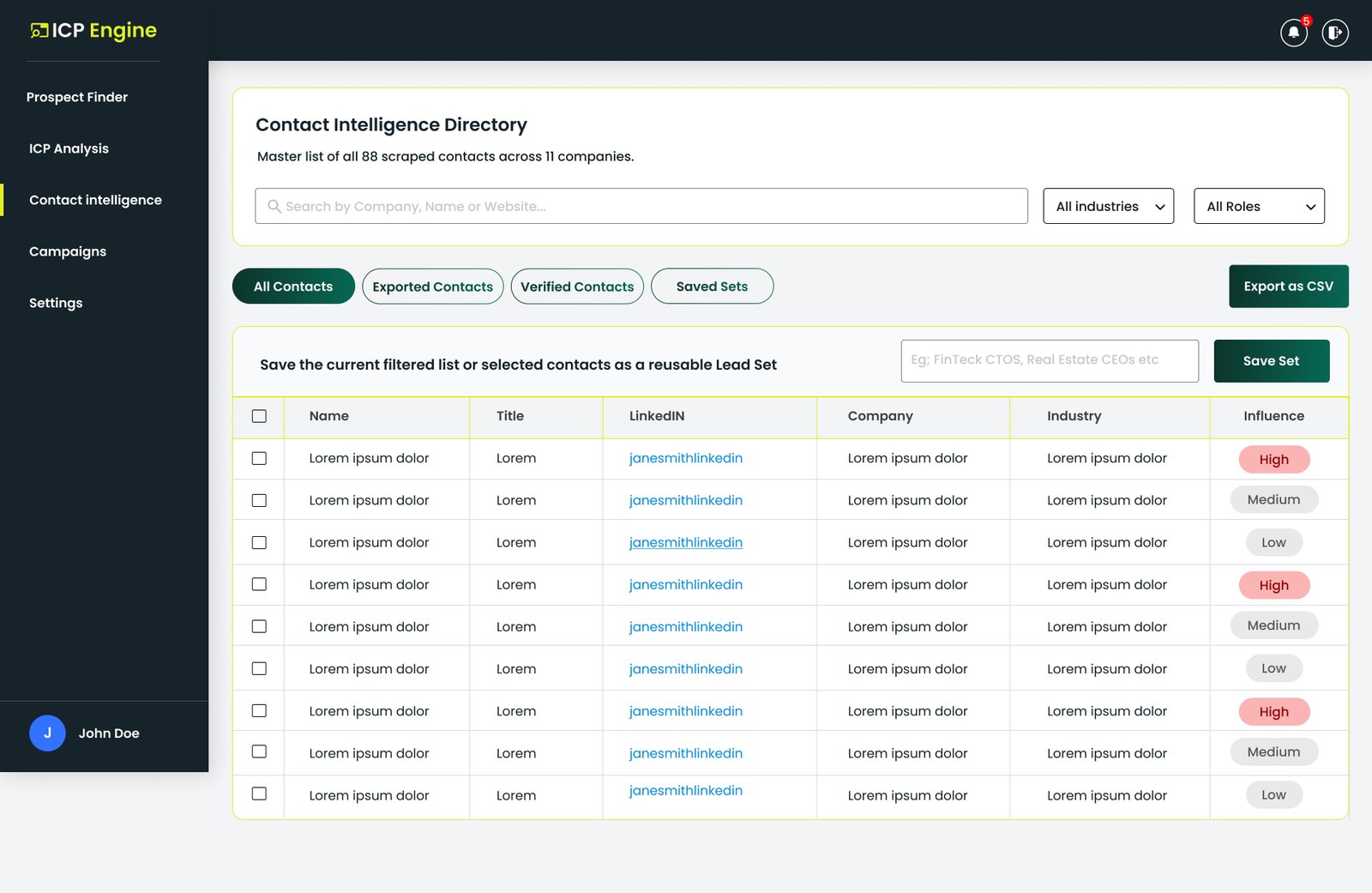Click the lead set name input field
Image resolution: width=1372 pixels, height=893 pixels.
click(1050, 361)
